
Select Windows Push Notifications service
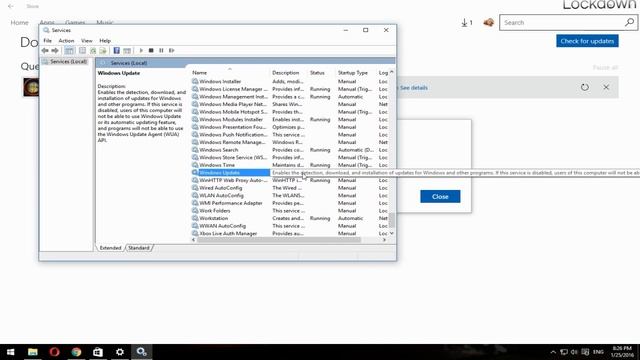point(290,135)
